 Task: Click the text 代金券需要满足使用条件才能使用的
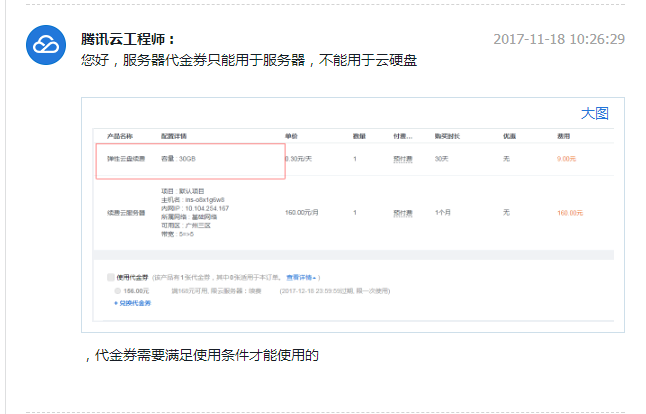coord(207,355)
